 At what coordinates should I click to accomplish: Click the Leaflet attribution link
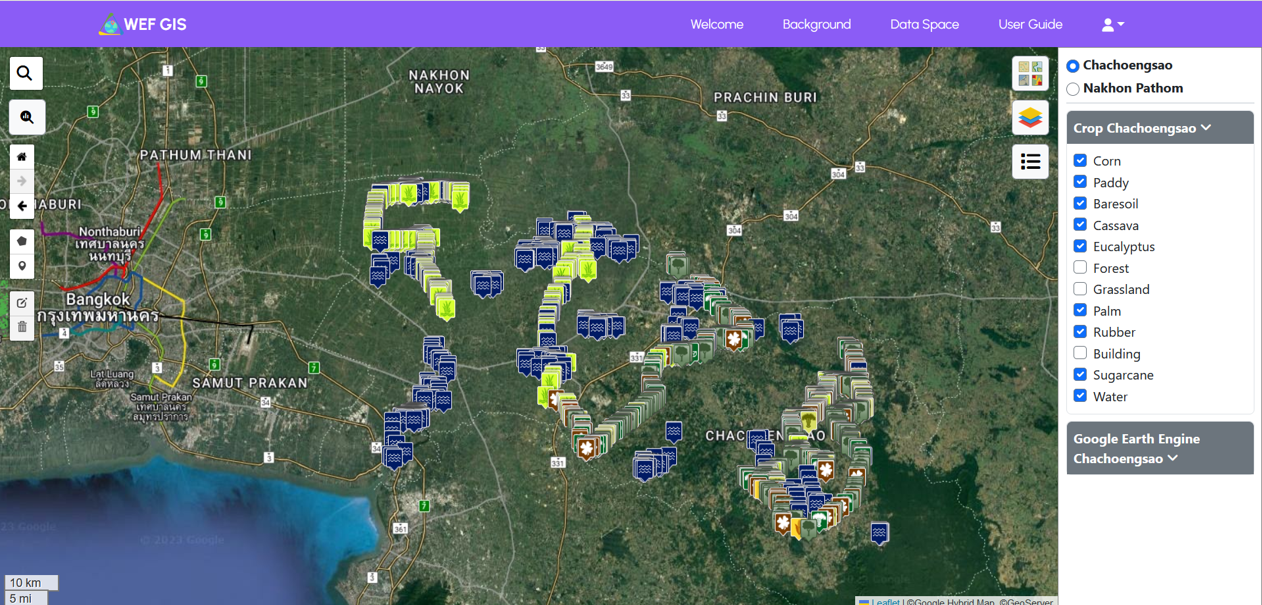point(885,601)
